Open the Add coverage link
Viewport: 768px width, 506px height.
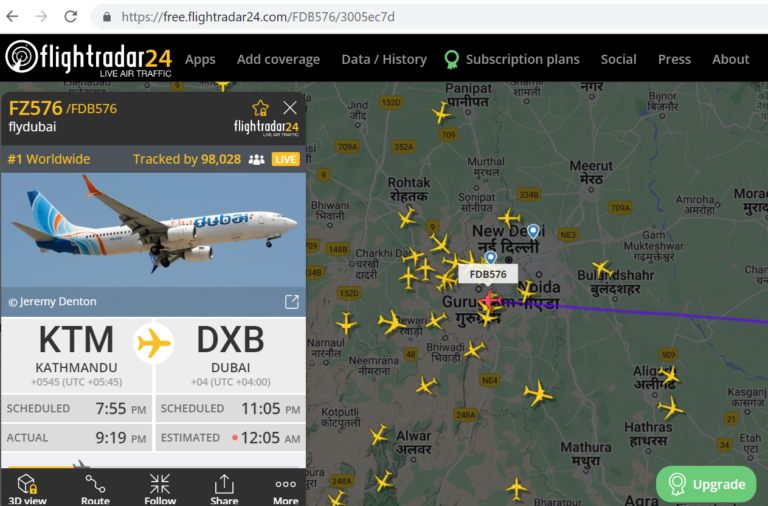(x=278, y=59)
